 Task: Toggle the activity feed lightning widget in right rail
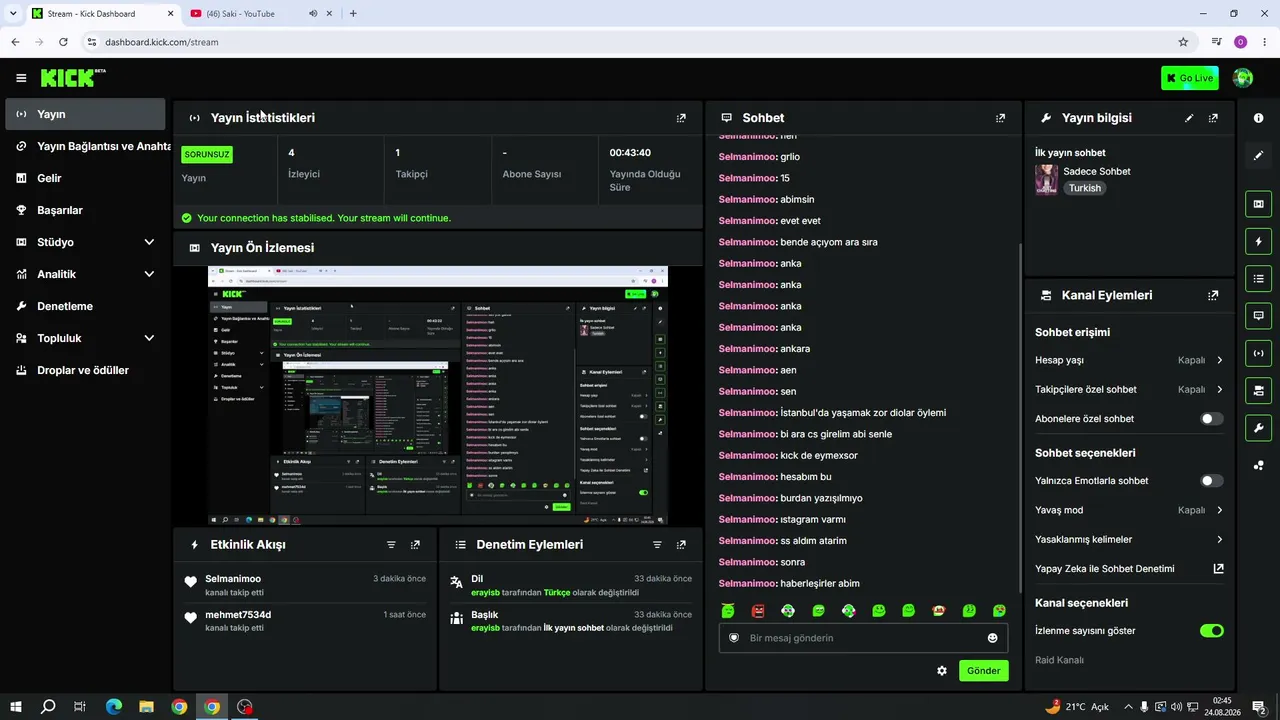1258,241
